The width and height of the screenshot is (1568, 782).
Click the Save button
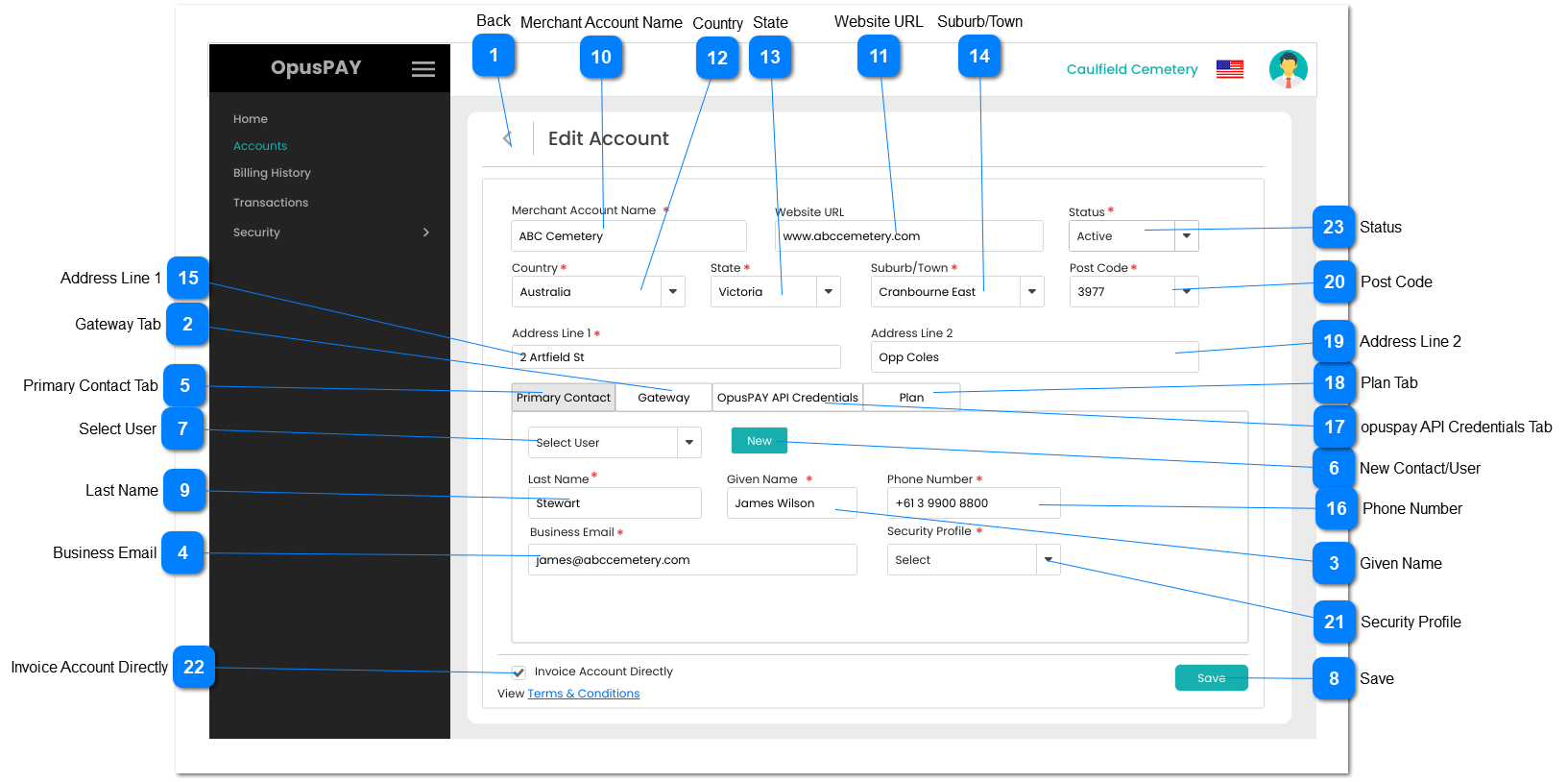pyautogui.click(x=1211, y=678)
